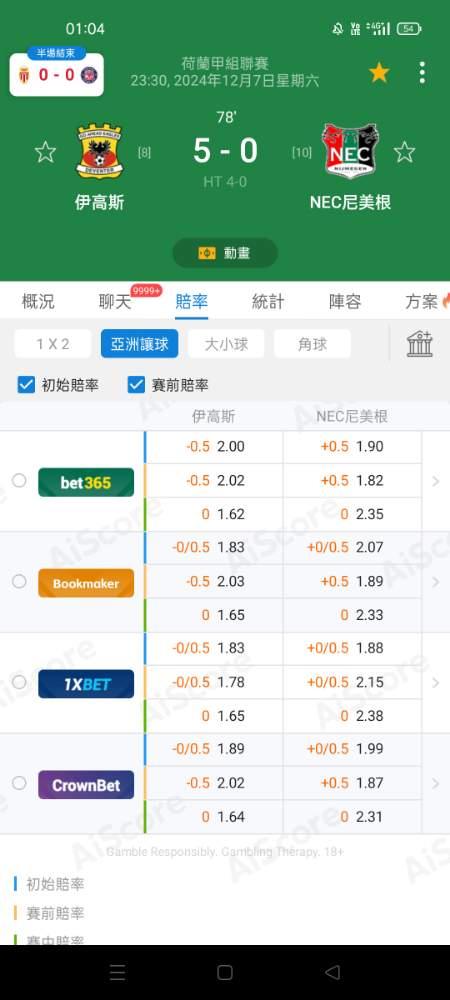
Task: Tap the muted notification bell icon
Action: coord(338,29)
